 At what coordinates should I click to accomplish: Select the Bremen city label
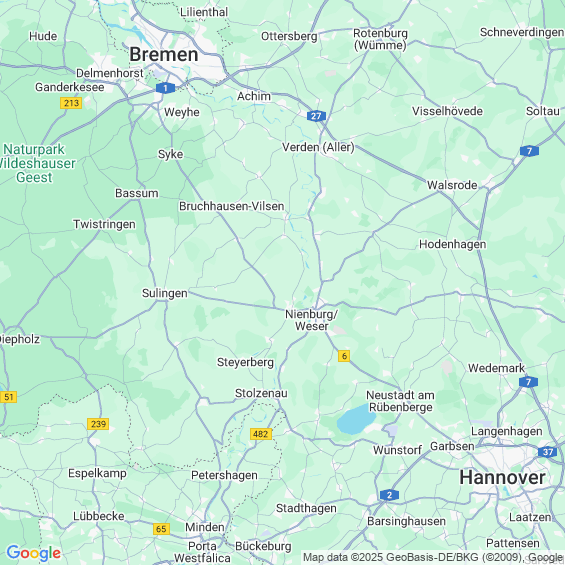pyautogui.click(x=164, y=55)
